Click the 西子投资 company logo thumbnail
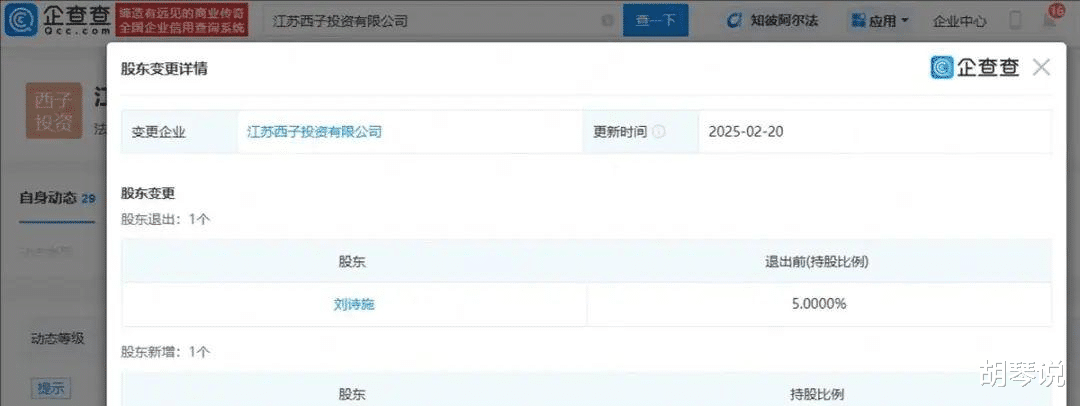Image resolution: width=1080 pixels, height=406 pixels. (54, 111)
